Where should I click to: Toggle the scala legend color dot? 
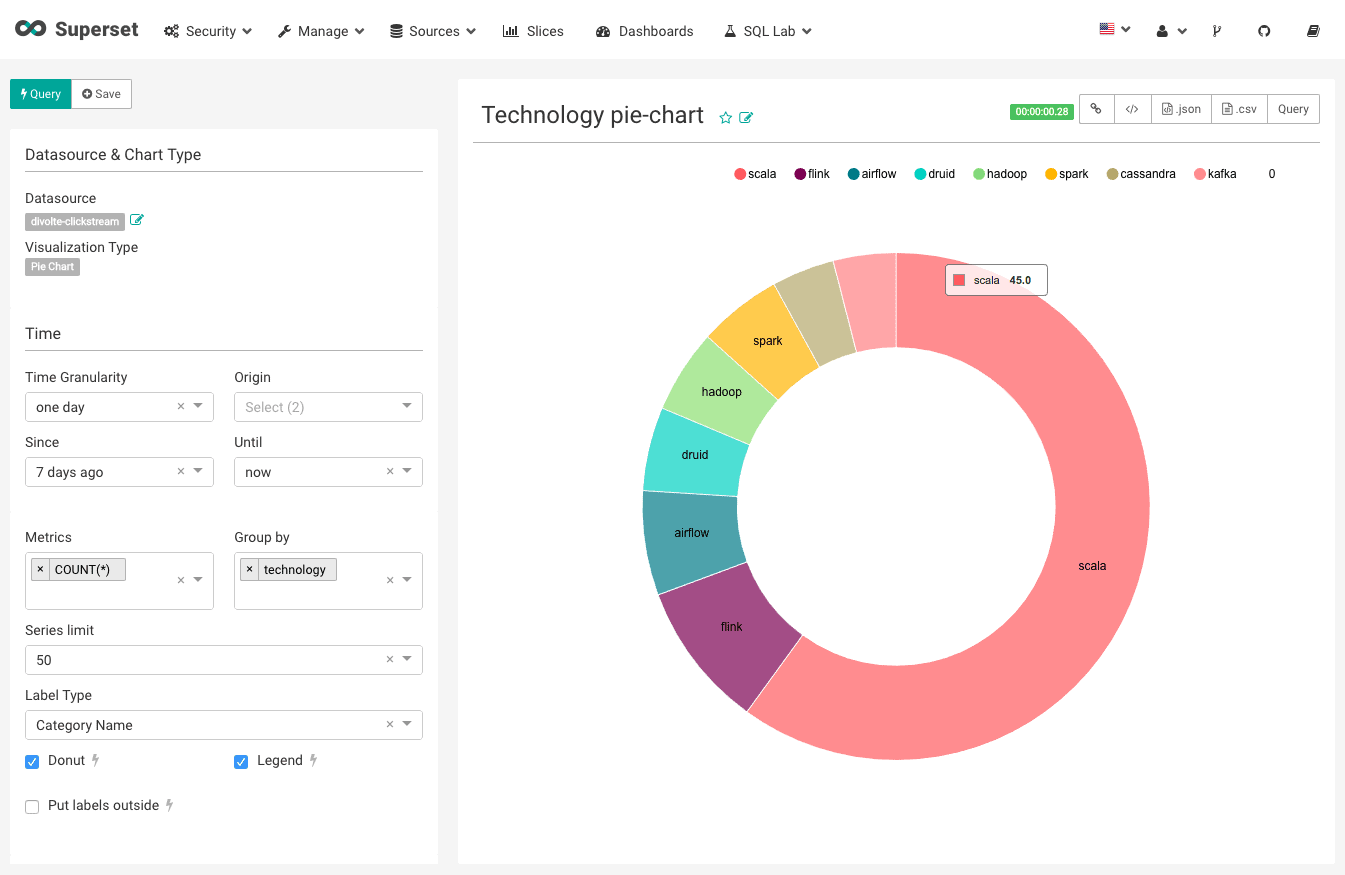740,174
